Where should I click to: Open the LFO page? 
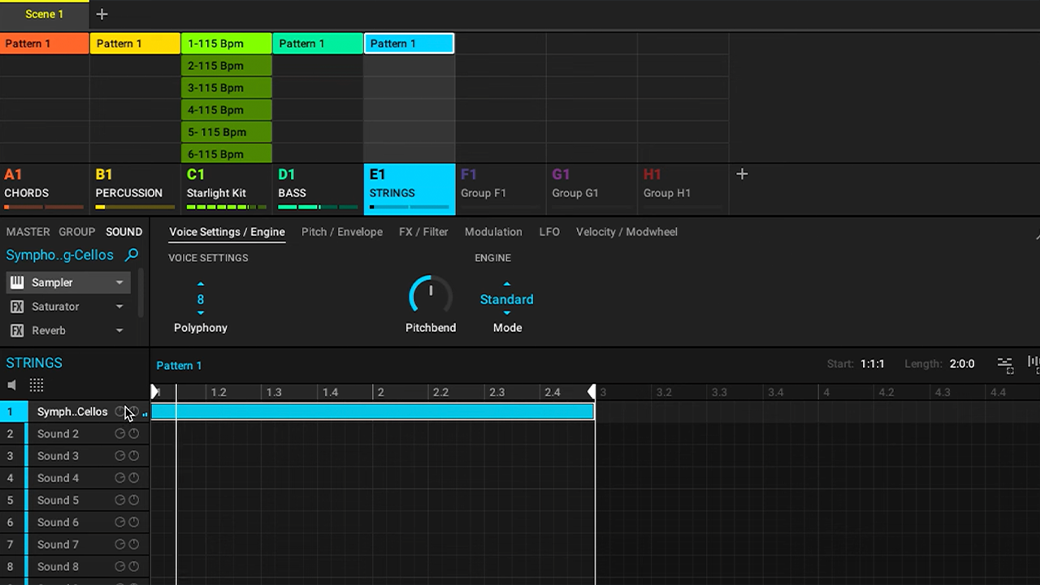coord(549,232)
